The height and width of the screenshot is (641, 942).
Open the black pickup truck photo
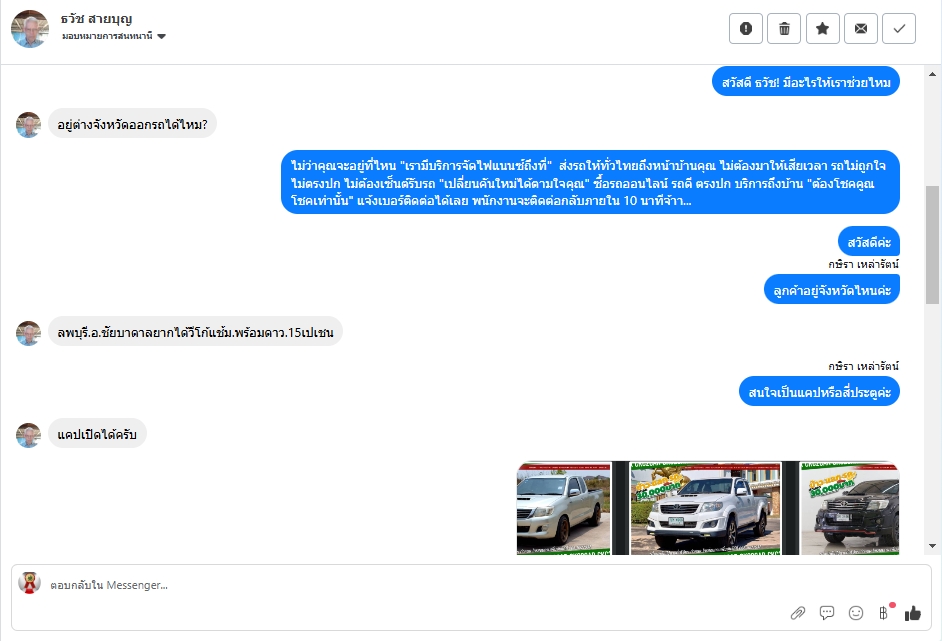point(850,508)
